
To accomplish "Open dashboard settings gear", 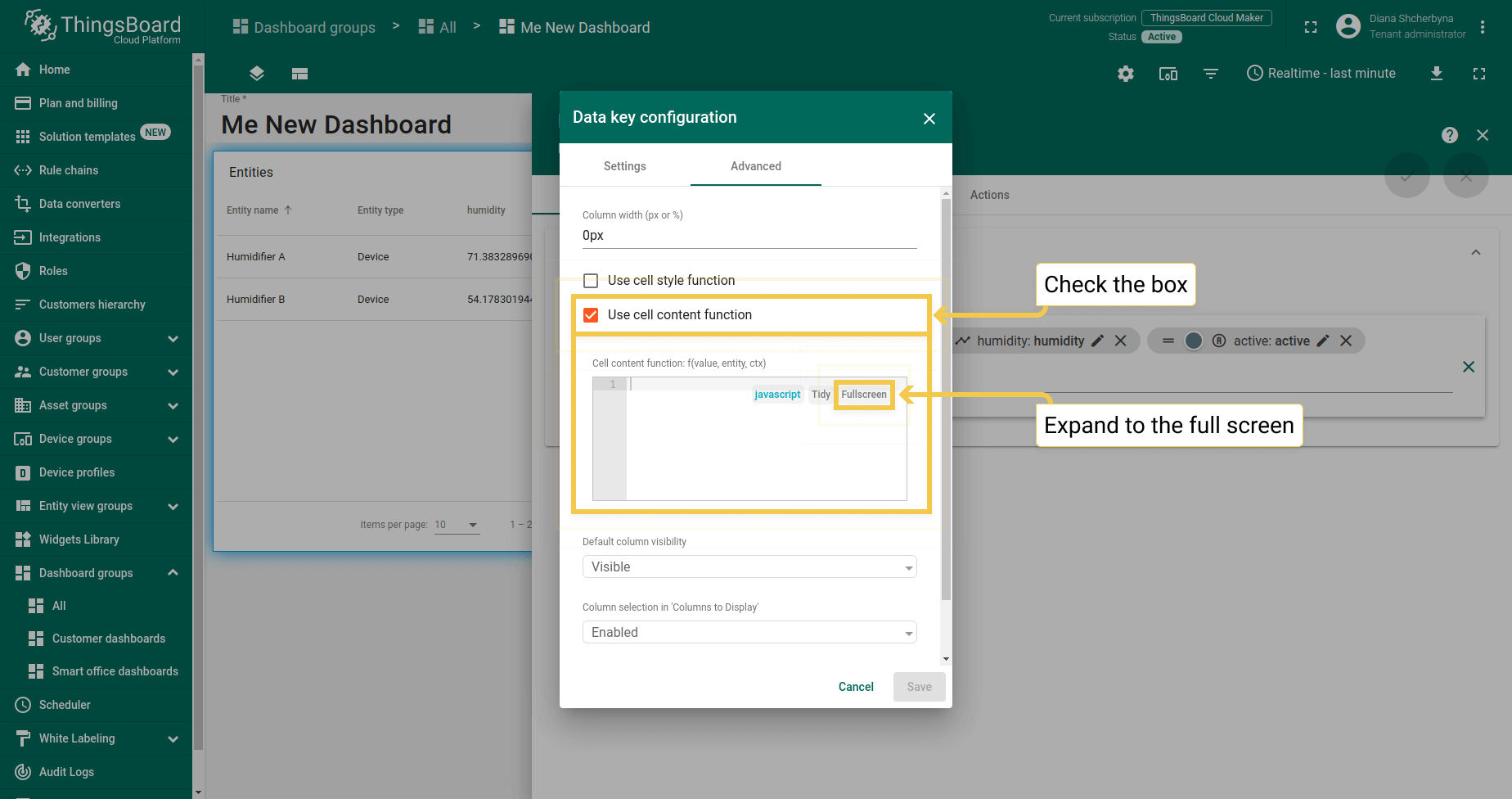I will [1126, 74].
